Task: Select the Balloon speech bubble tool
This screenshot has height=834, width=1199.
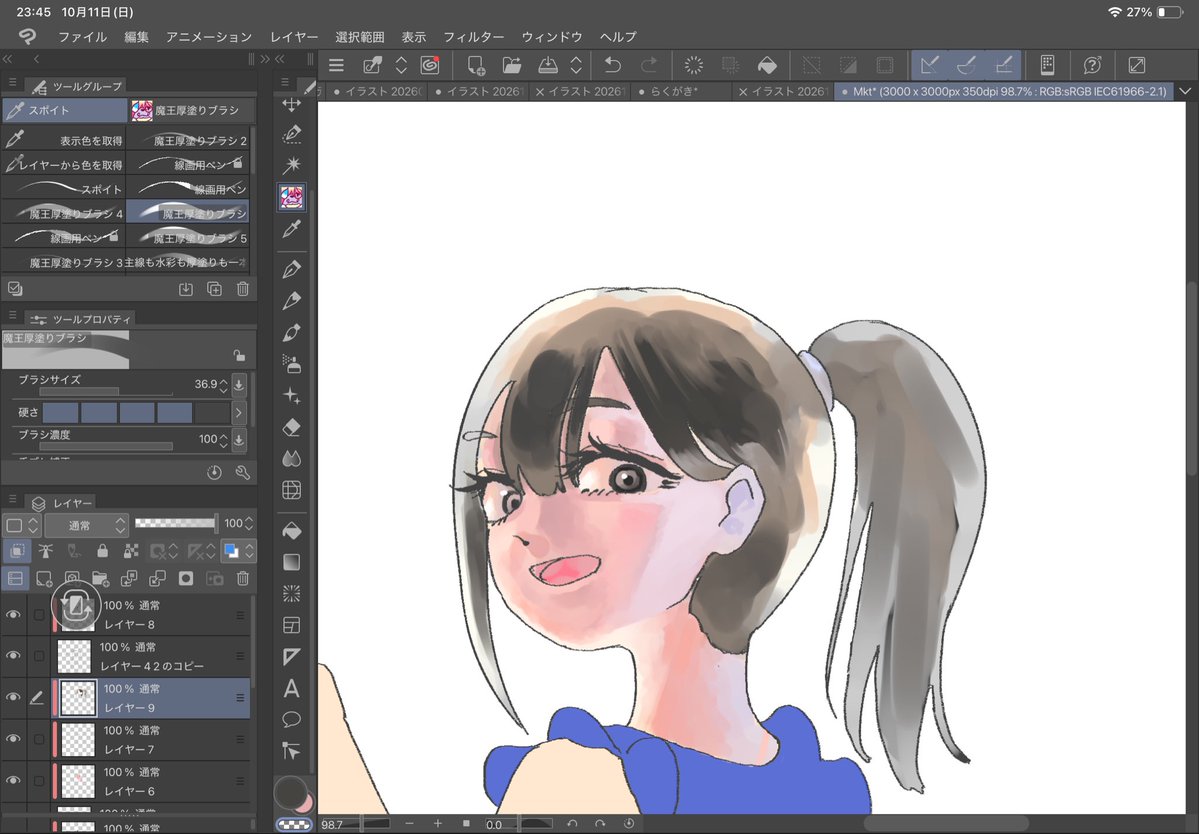Action: [291, 719]
